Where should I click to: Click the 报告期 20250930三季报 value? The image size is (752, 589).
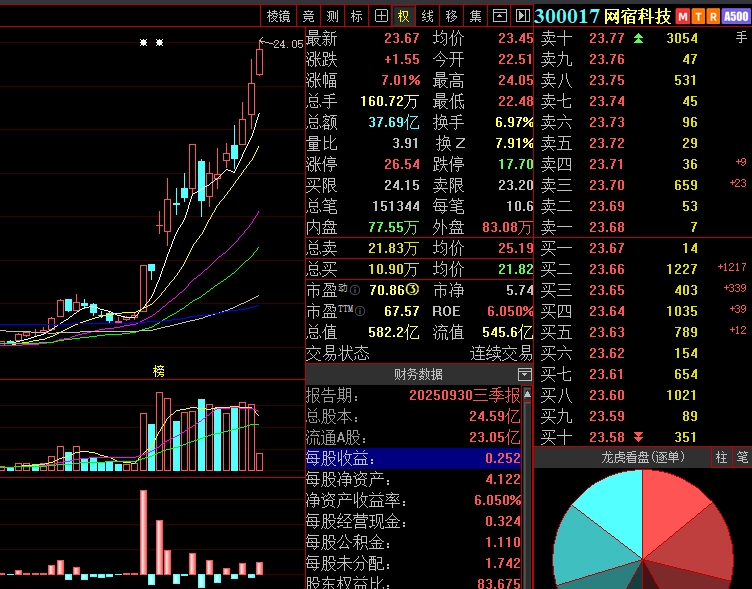(x=464, y=395)
